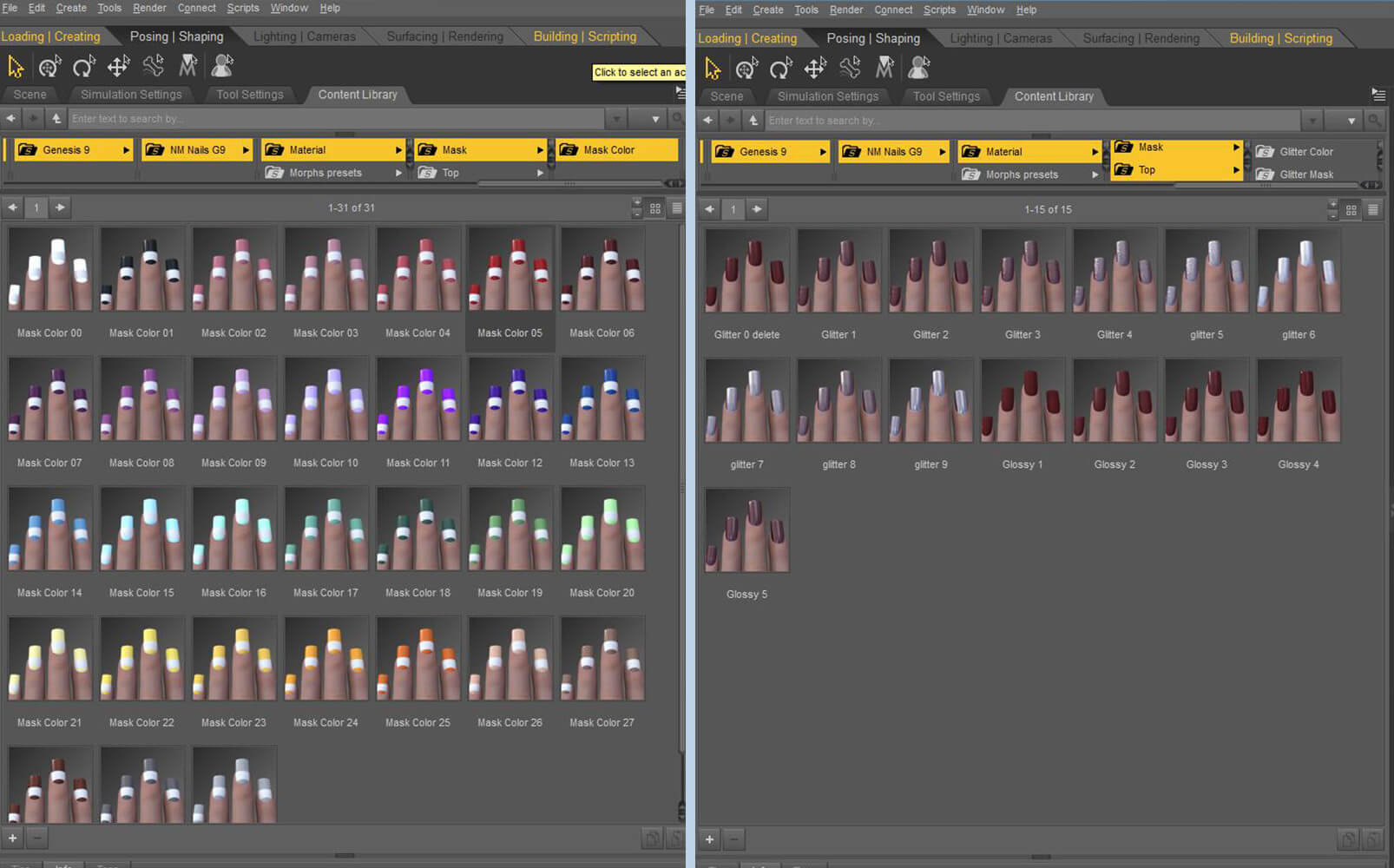Switch left pane to grid icon view
The height and width of the screenshot is (868, 1394).
point(655,208)
